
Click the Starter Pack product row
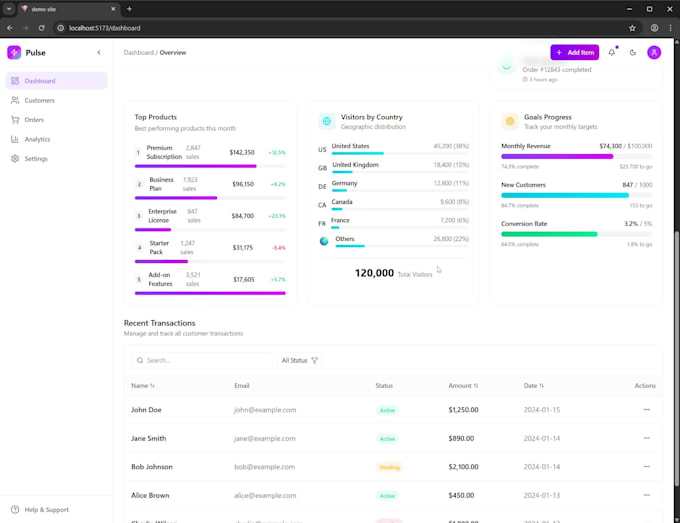point(210,251)
